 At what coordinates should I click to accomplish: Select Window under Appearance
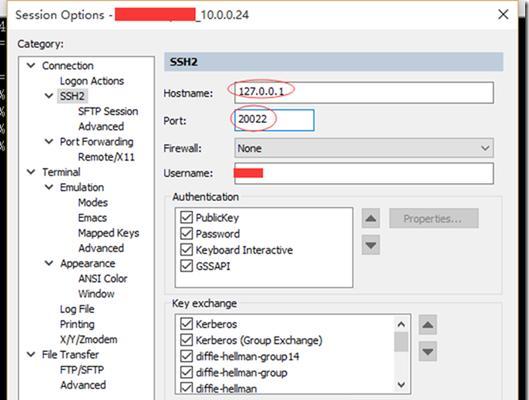click(x=96, y=294)
